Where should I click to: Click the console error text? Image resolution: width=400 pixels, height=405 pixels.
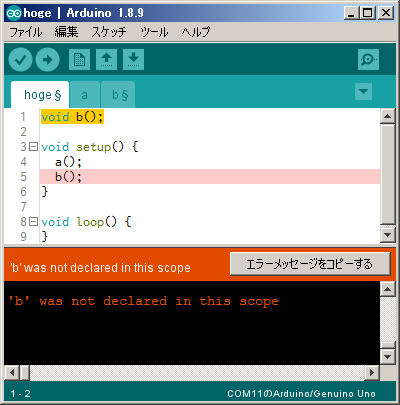(144, 301)
